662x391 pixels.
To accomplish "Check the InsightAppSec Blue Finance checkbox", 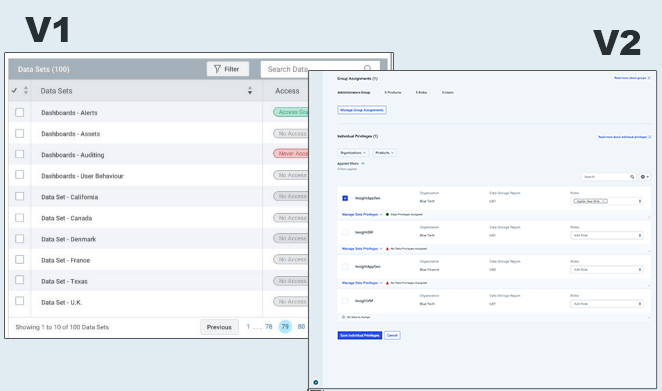I will pos(345,266).
